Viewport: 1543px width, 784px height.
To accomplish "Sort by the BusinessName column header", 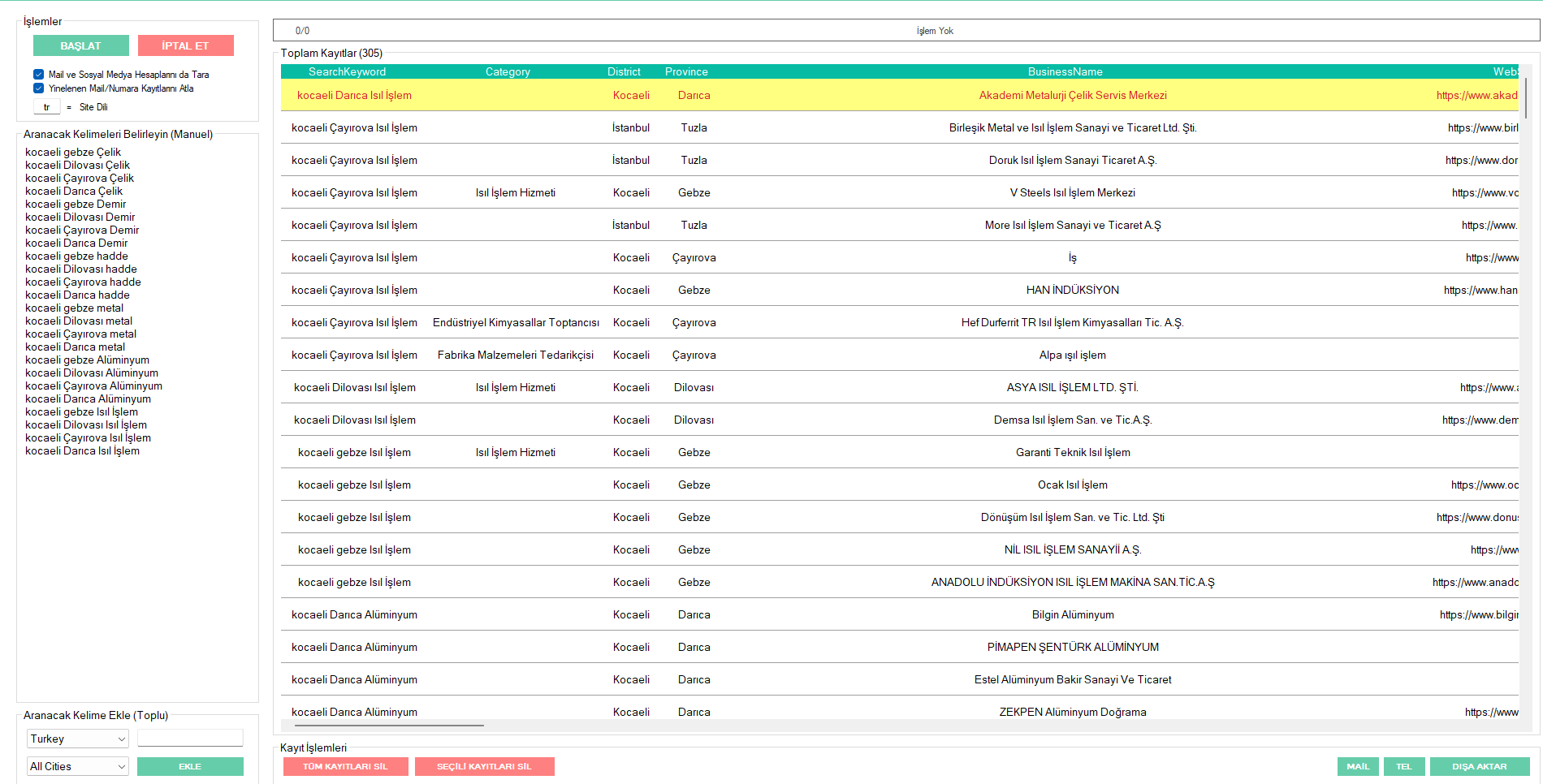I will 1065,71.
